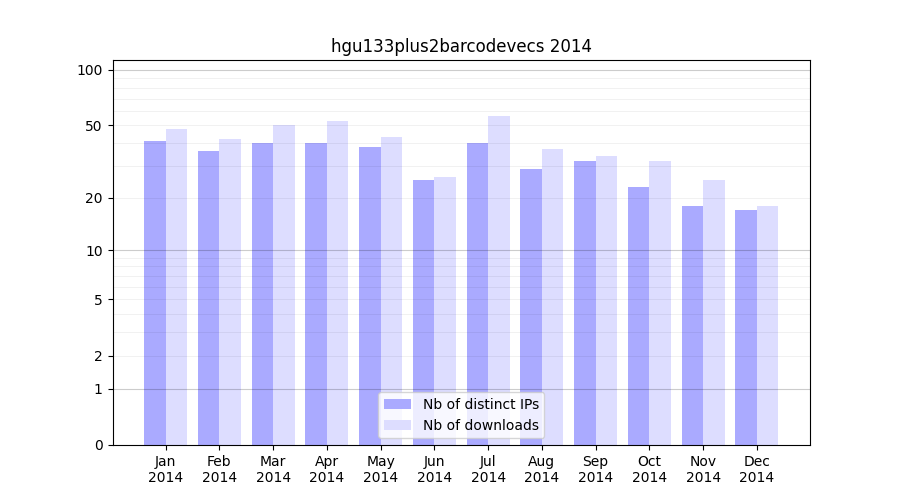The height and width of the screenshot is (500, 900).
Task: Click the Mar 2014 distinct IPs bar
Action: click(262, 294)
